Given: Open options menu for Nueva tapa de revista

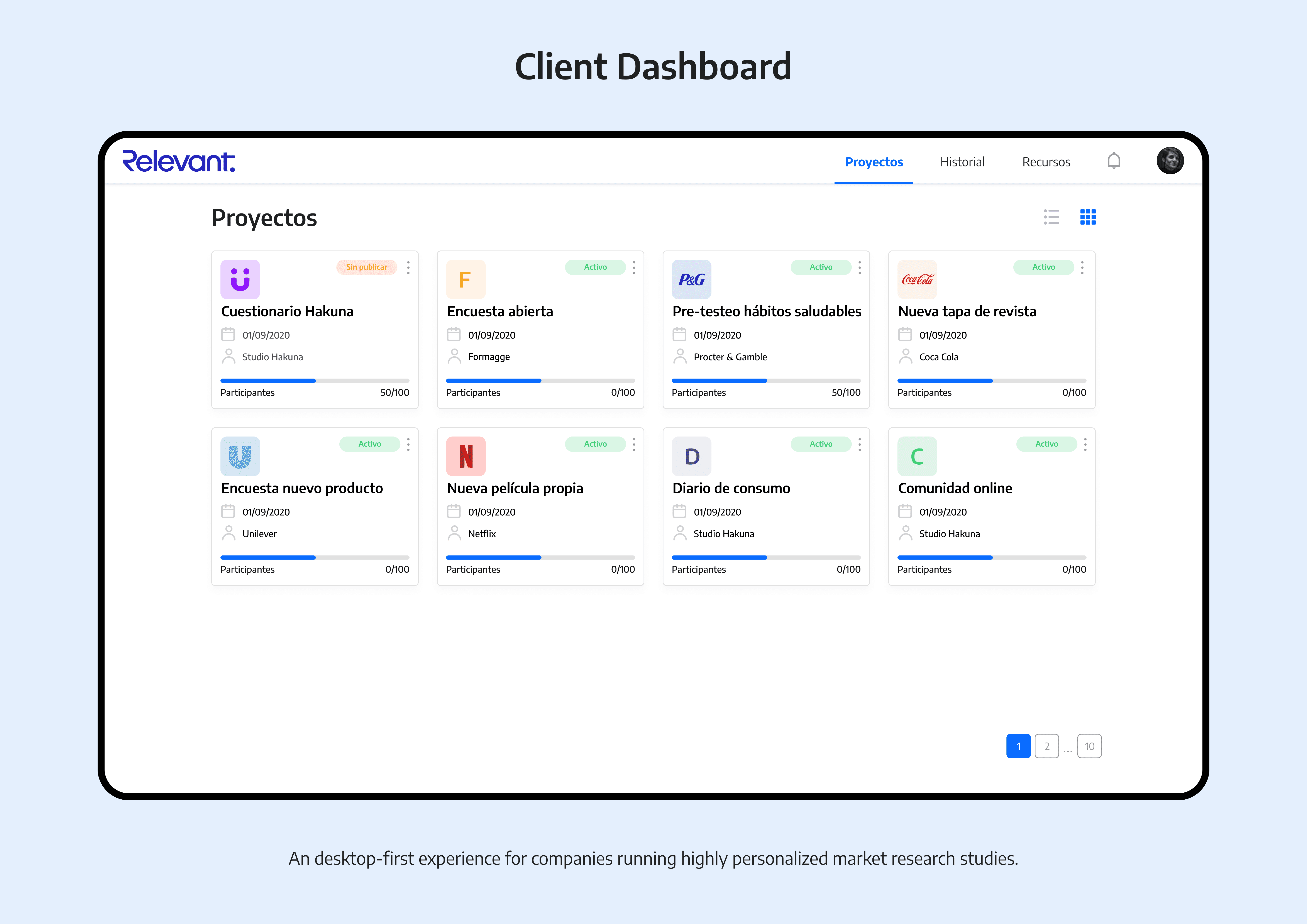Looking at the screenshot, I should (x=1082, y=267).
